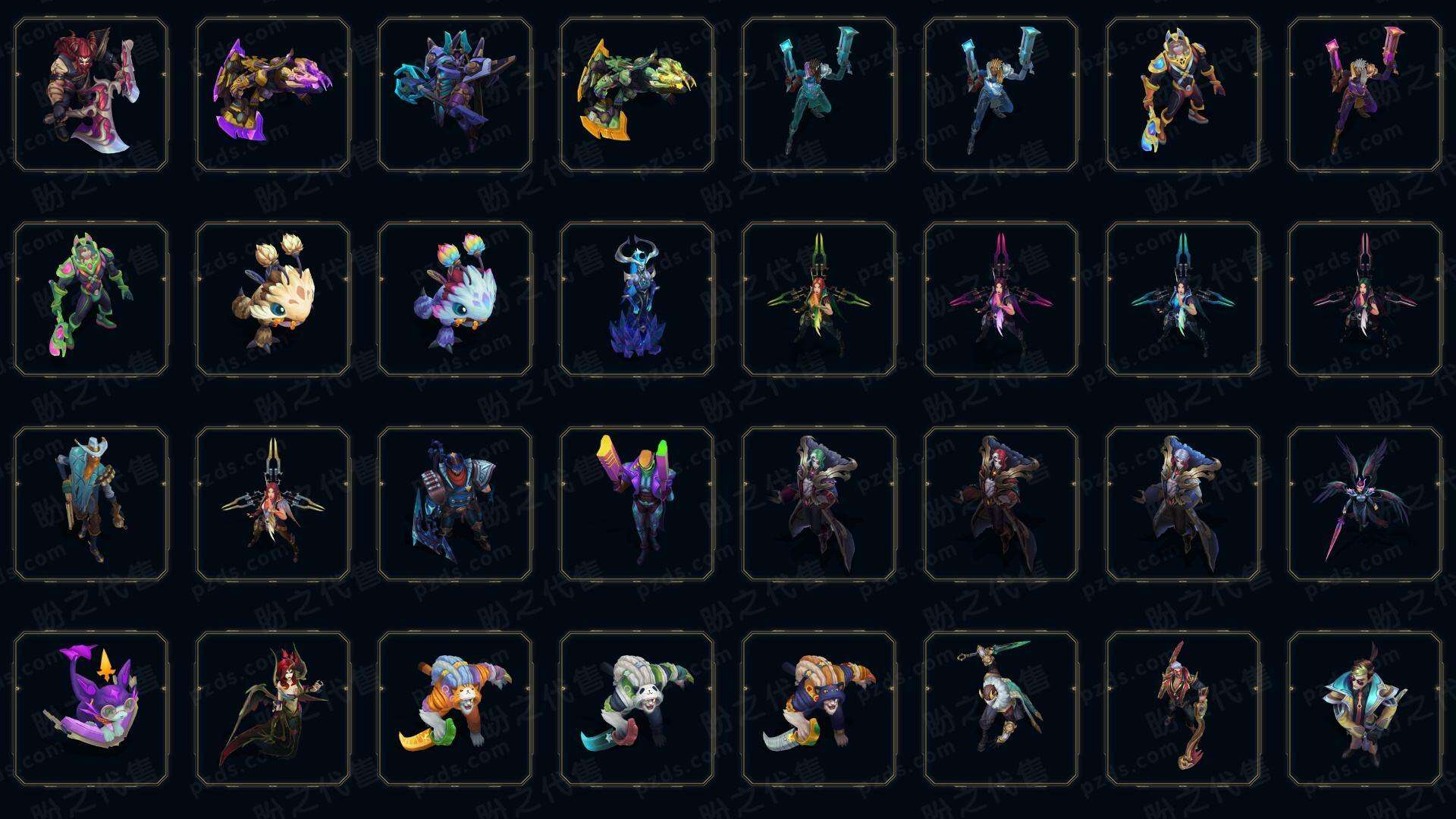Image resolution: width=1456 pixels, height=819 pixels.
Task: Select the orange tiger-hooded bear skin
Action: pos(455,708)
